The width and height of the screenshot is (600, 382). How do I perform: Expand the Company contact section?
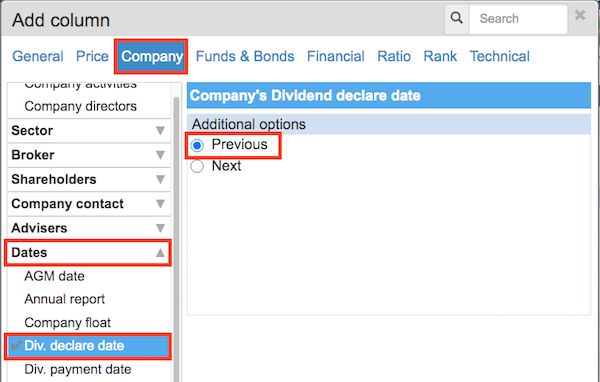tap(89, 204)
